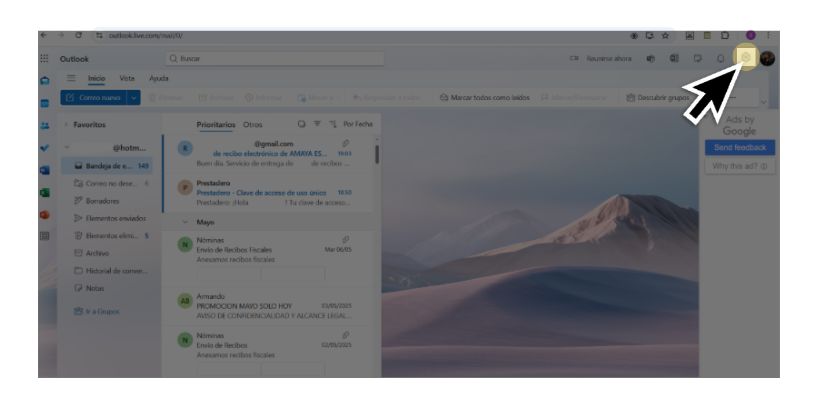Toggle the hamburger navigation pane button

tap(71, 78)
